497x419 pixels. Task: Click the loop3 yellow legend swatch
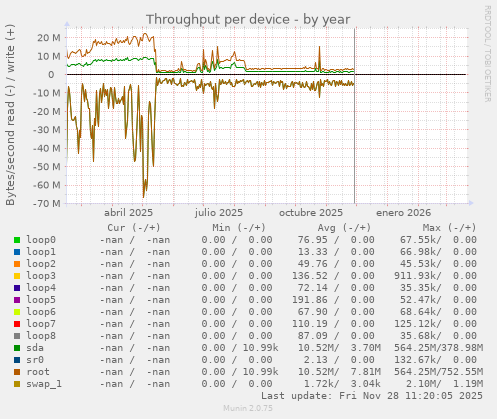(x=17, y=276)
